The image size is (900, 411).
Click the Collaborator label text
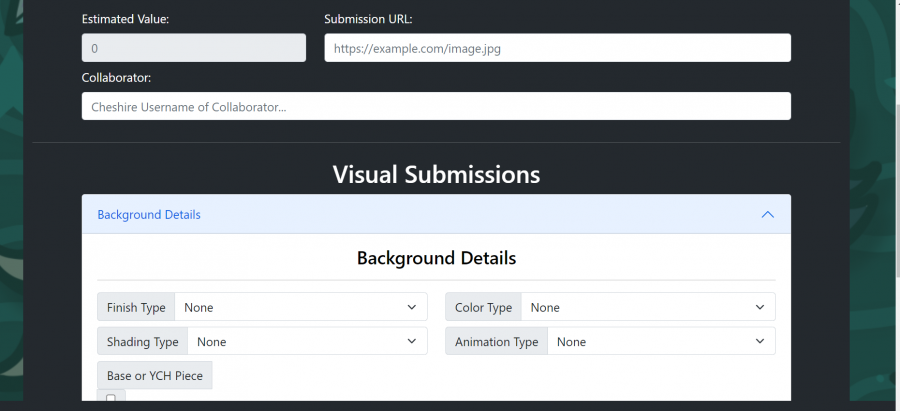pyautogui.click(x=116, y=77)
